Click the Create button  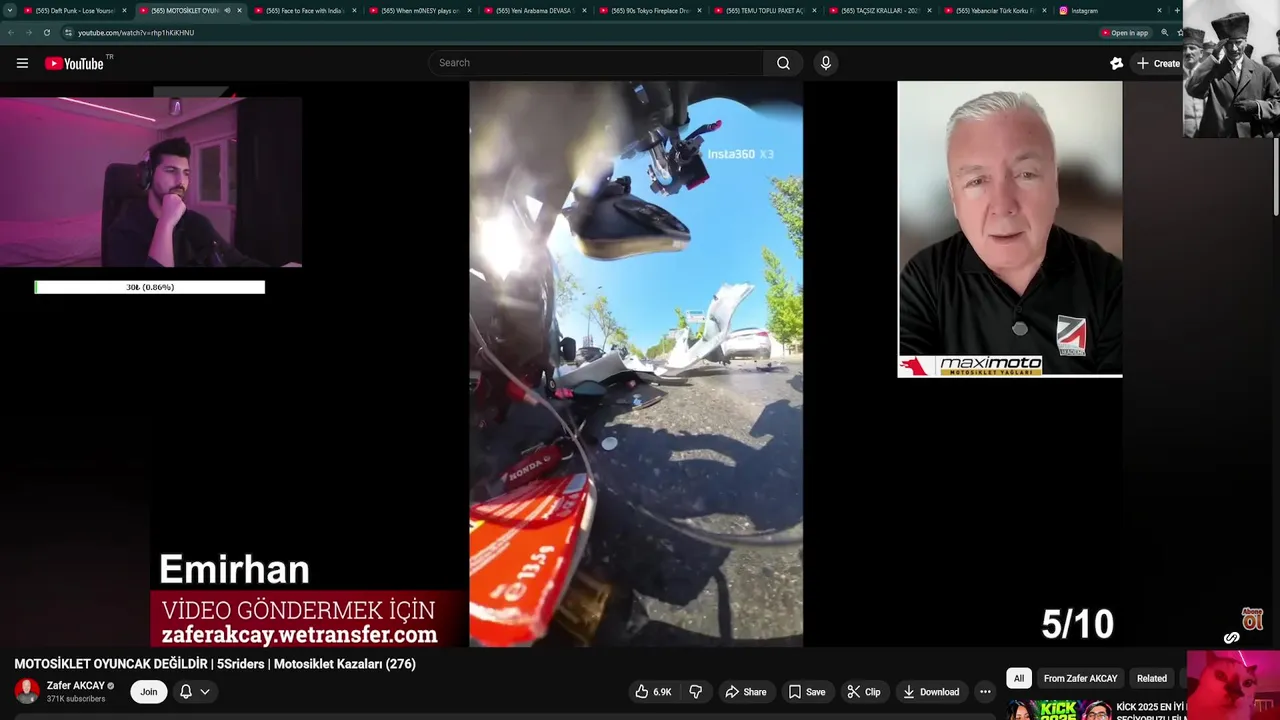click(1158, 63)
